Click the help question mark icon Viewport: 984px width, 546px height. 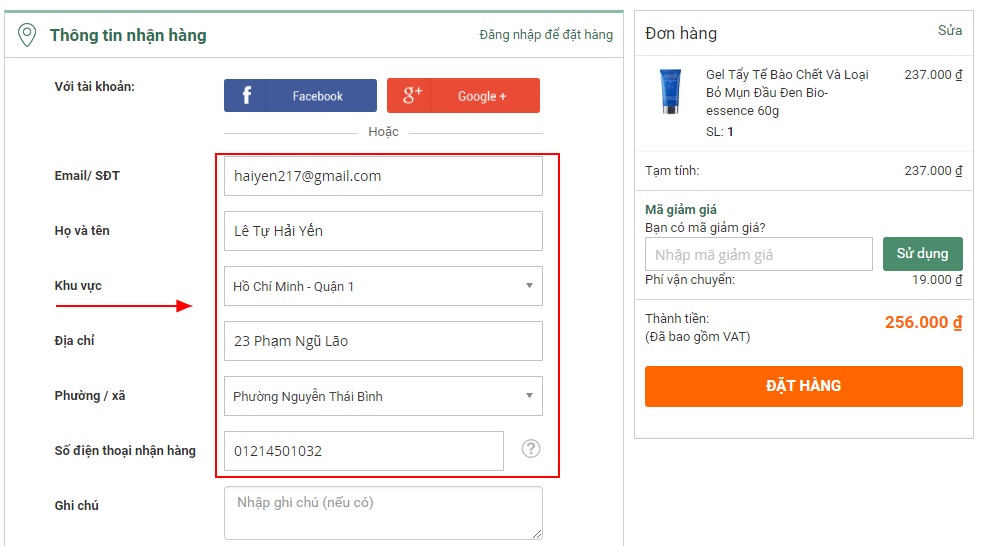[x=531, y=449]
